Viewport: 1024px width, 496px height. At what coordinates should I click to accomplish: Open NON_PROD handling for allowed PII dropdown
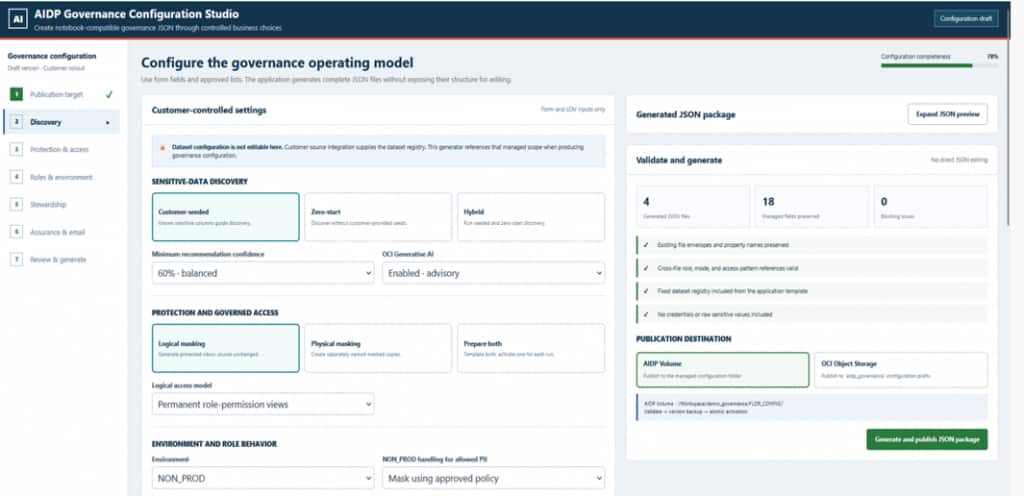tap(493, 478)
